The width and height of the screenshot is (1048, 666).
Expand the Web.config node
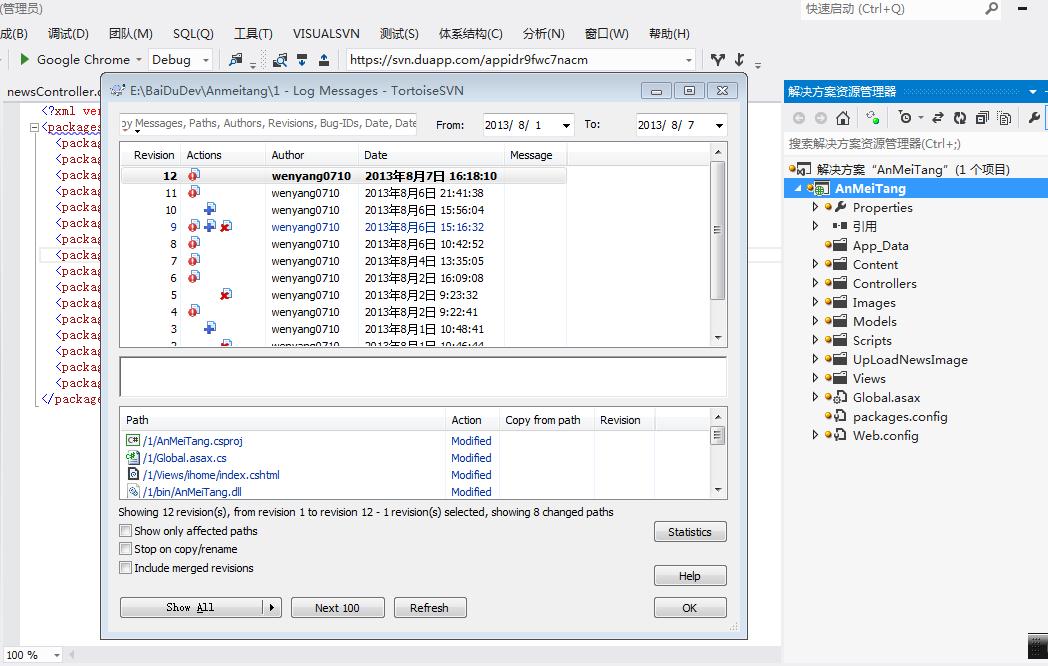815,435
